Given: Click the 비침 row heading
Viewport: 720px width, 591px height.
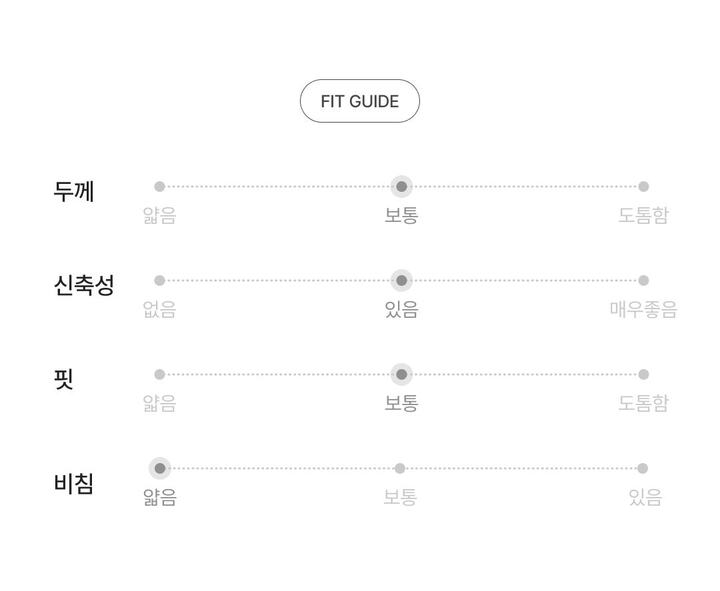Looking at the screenshot, I should pyautogui.click(x=74, y=484).
